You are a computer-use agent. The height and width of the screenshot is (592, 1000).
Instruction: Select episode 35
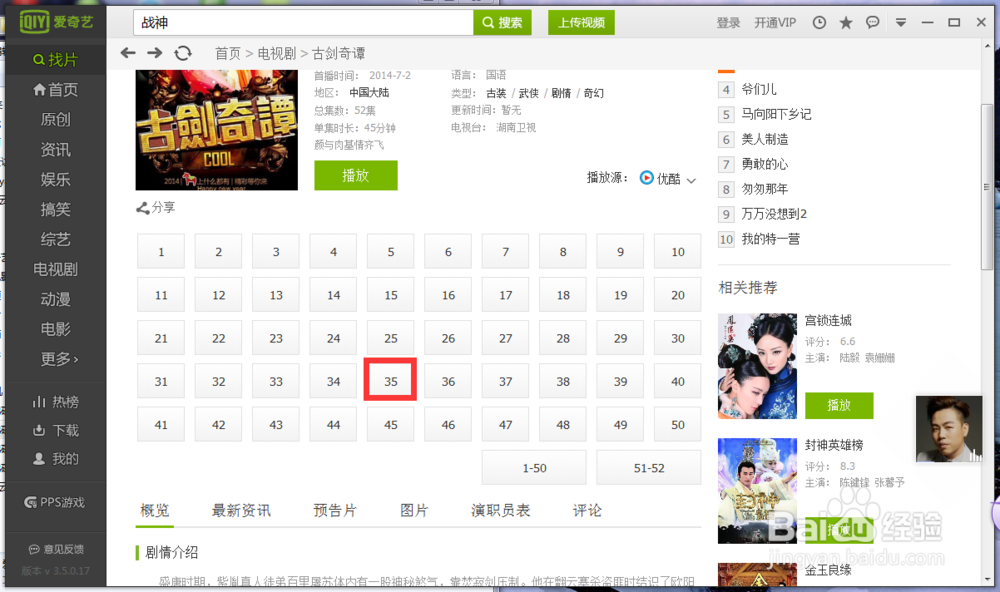390,381
